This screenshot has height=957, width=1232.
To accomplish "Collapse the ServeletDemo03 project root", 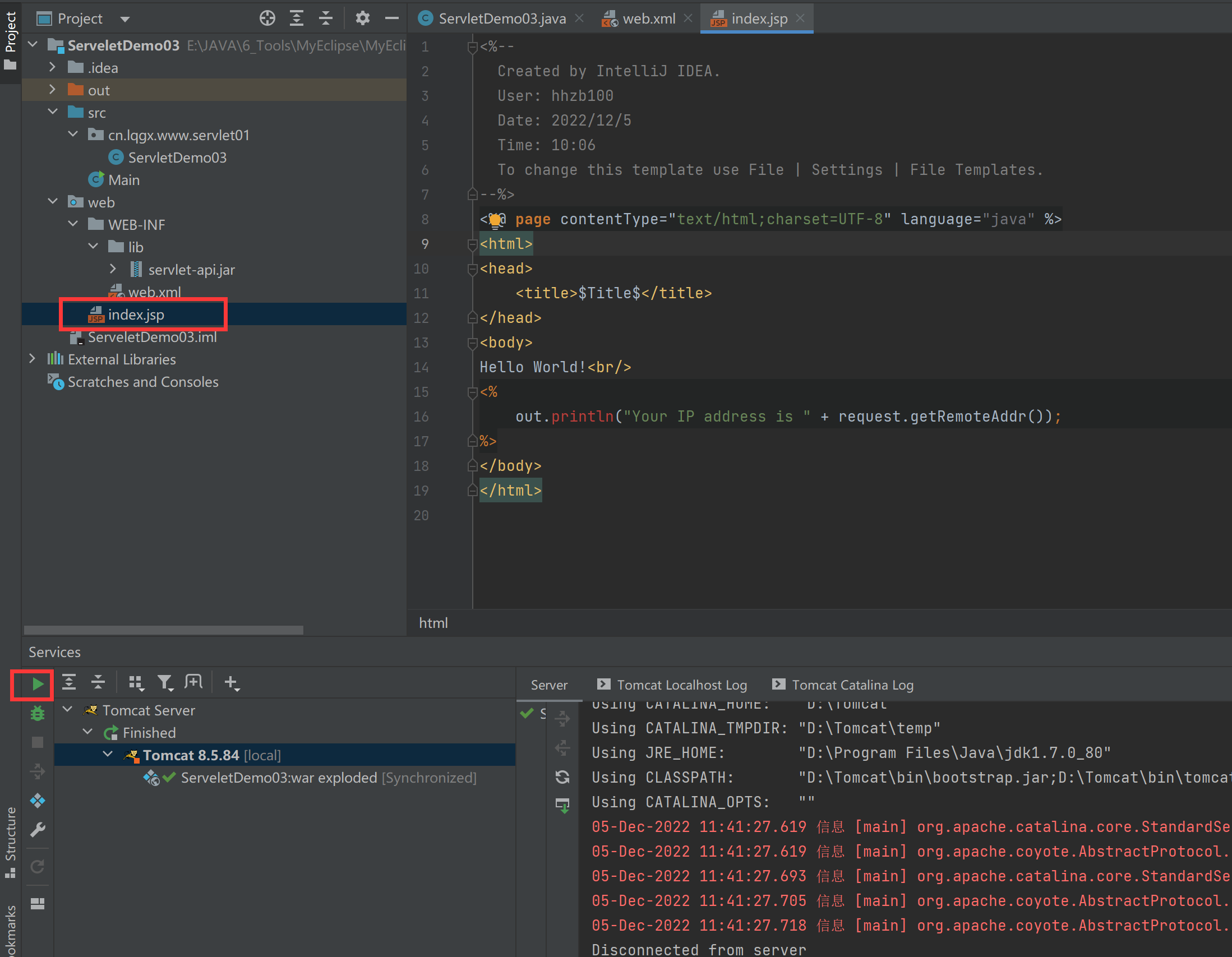I will pos(33,44).
